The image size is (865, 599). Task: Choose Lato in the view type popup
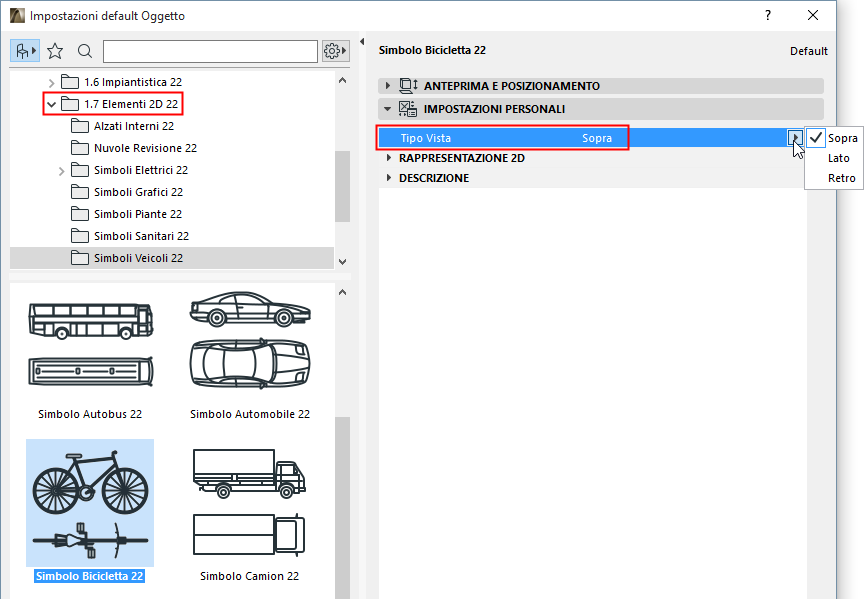pyautogui.click(x=835, y=158)
